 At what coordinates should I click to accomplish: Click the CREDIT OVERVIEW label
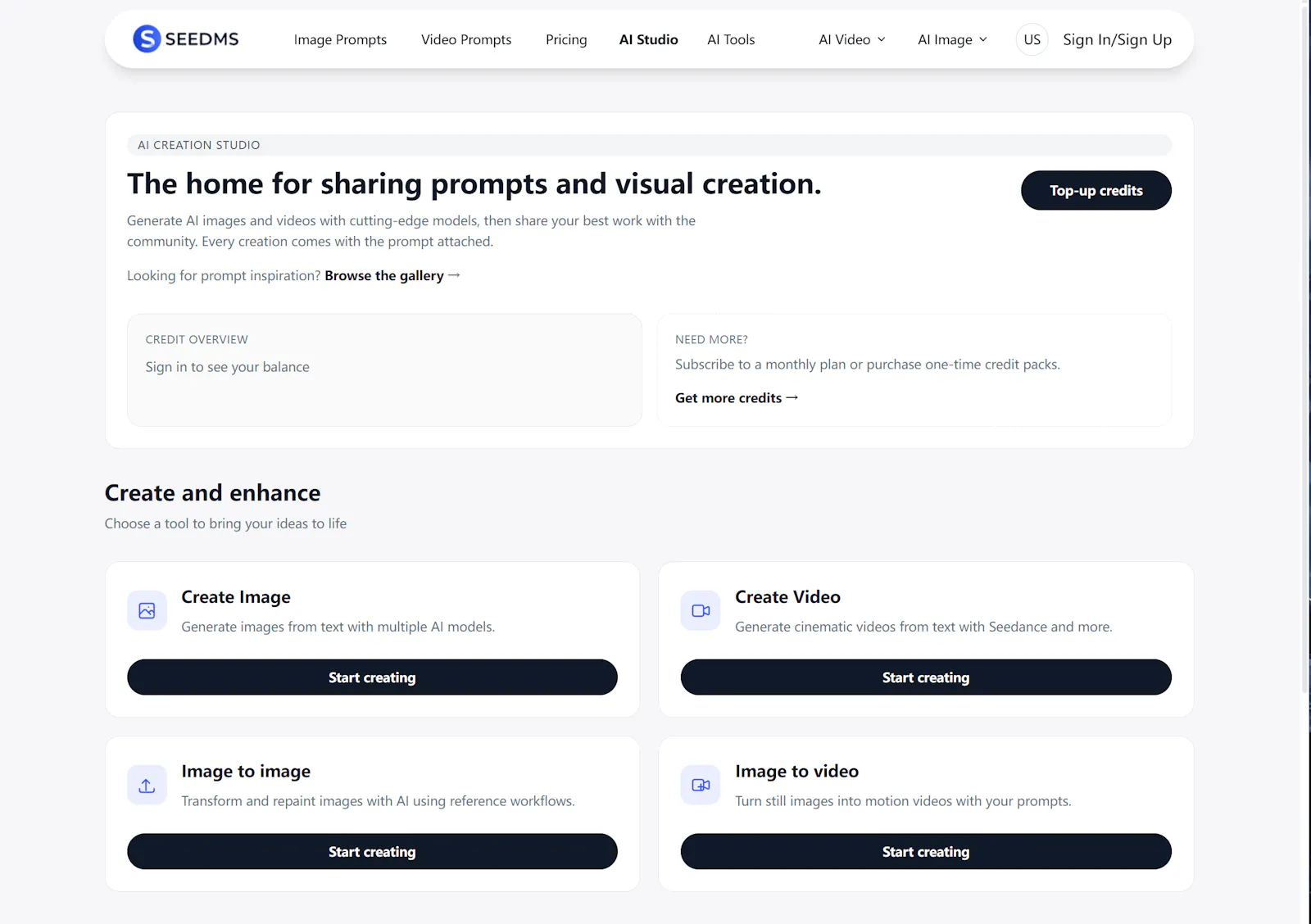click(197, 339)
